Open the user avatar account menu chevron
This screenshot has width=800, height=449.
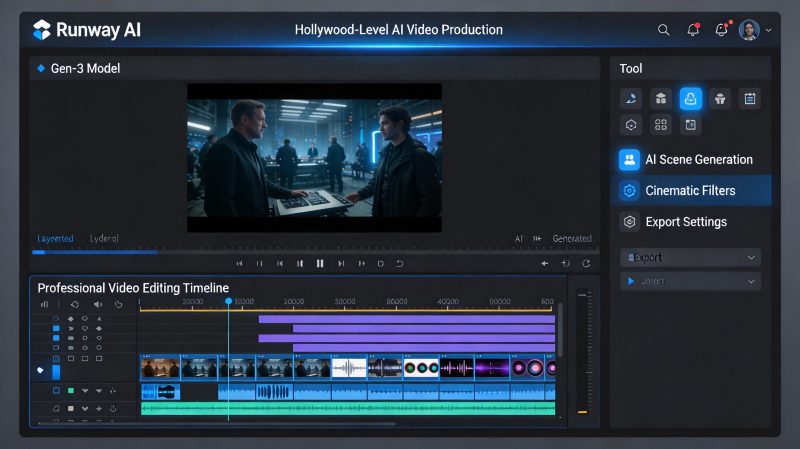tap(768, 30)
